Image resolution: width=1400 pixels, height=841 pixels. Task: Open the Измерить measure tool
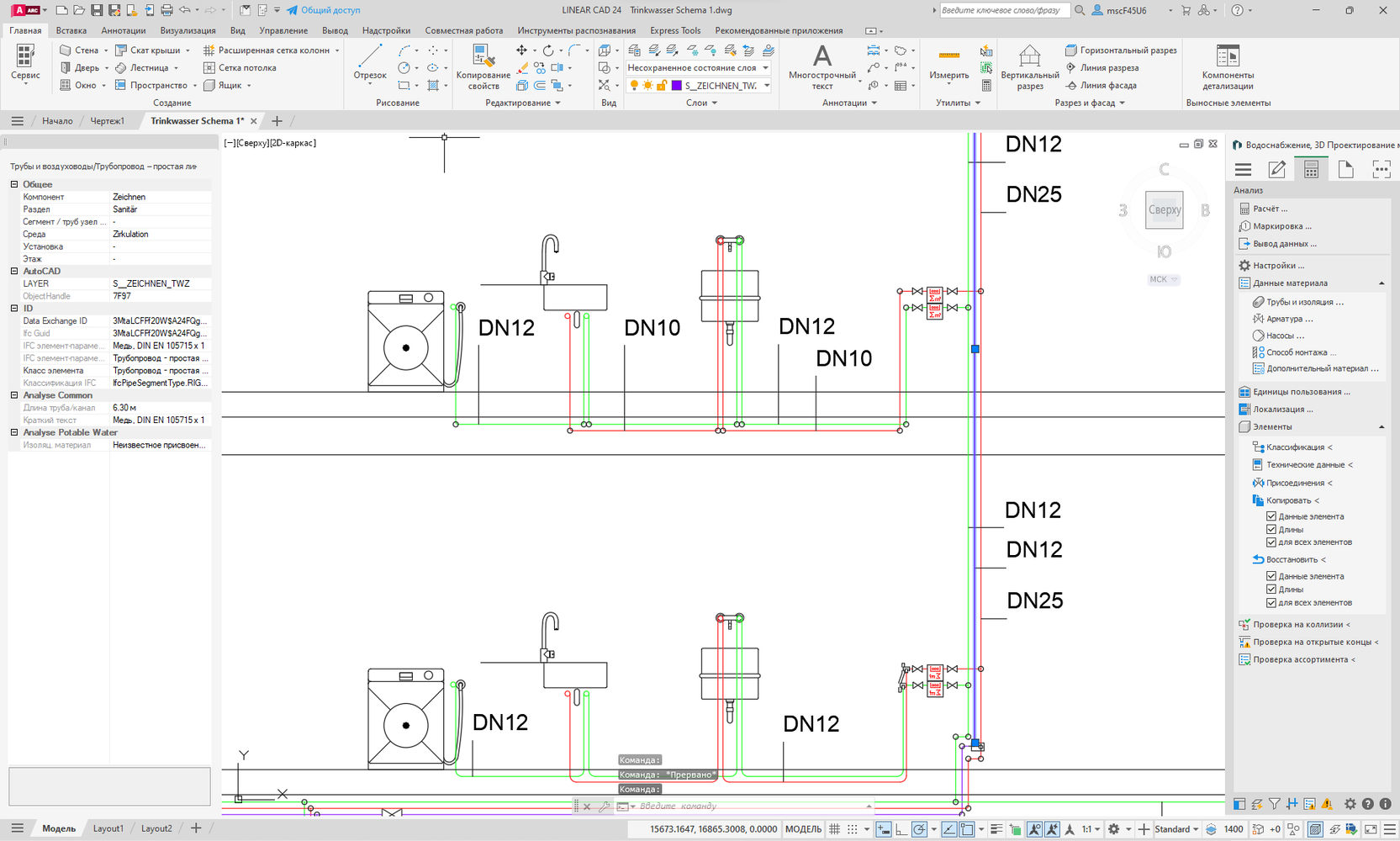coord(948,64)
